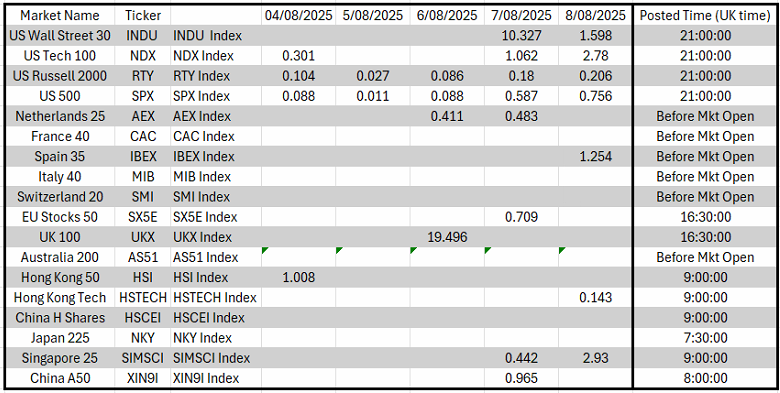Select the 0.965 value for XIN9I
The height and width of the screenshot is (393, 780).
(521, 378)
